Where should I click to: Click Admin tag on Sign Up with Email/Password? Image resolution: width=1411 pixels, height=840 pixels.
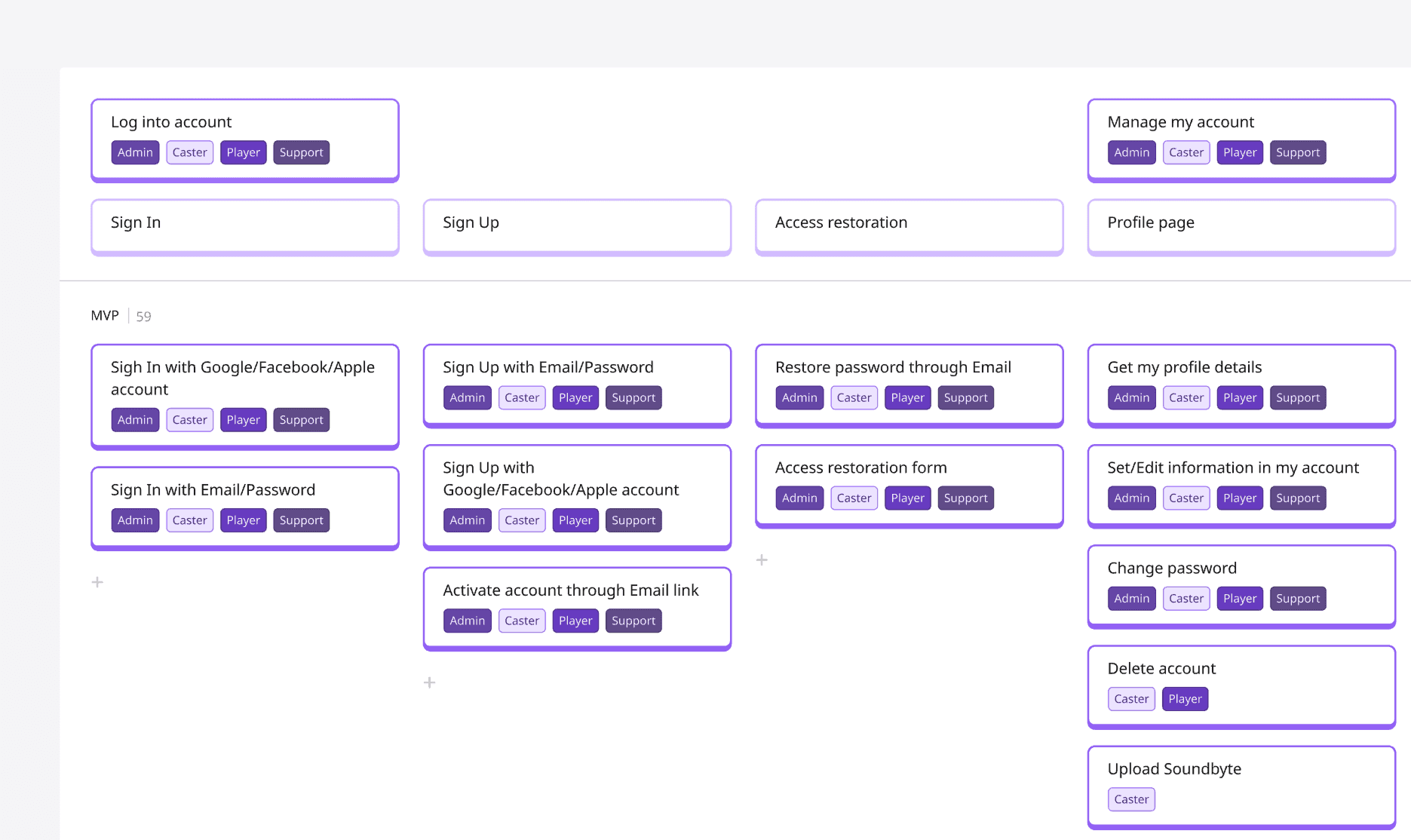click(468, 397)
